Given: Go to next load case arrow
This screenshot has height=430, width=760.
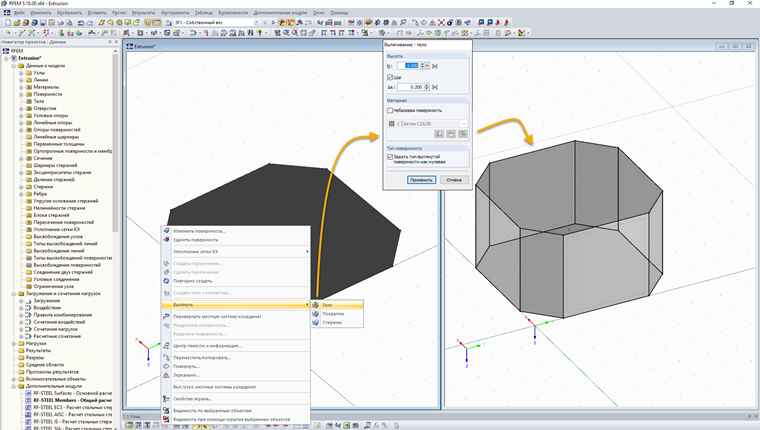Looking at the screenshot, I should click(273, 22).
